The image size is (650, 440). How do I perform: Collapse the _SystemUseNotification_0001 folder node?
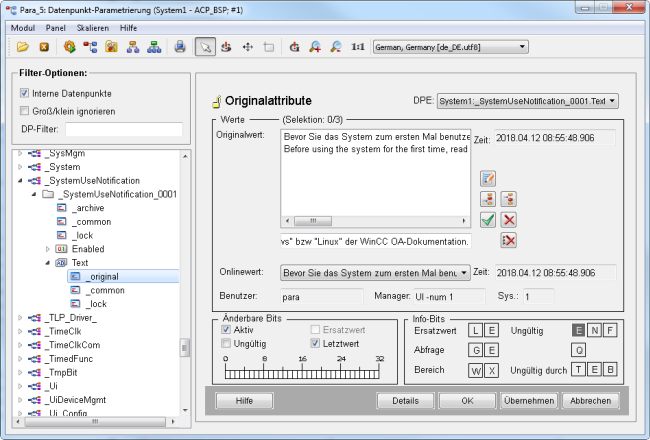pos(34,194)
